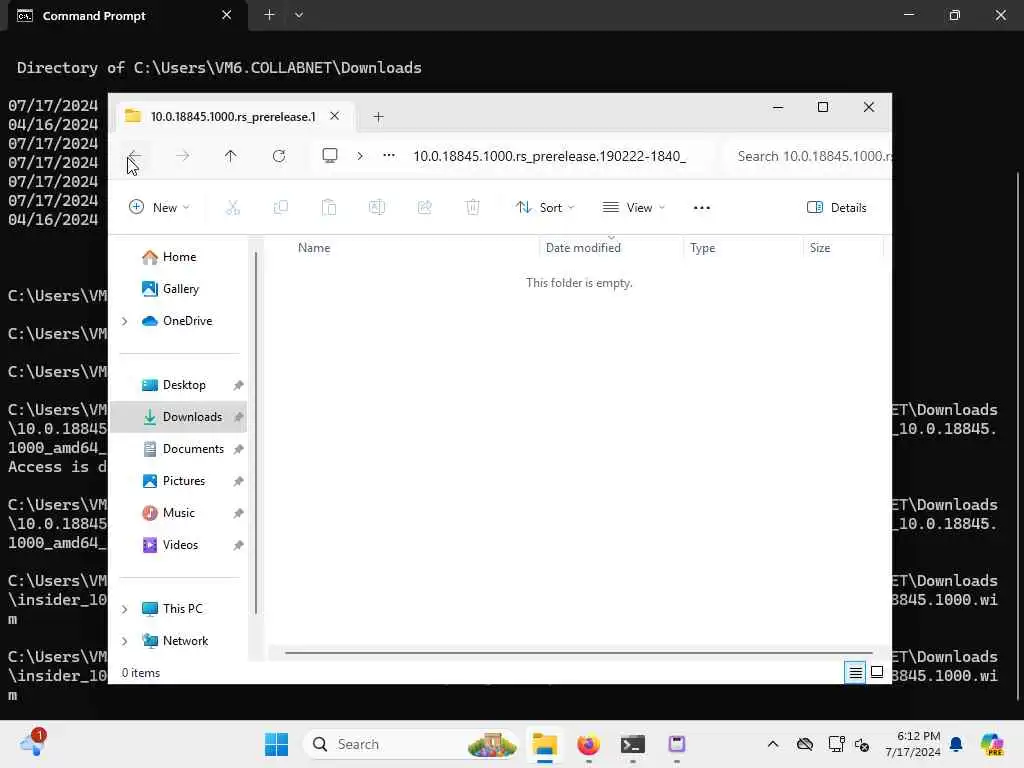Refresh the current folder

[279, 156]
